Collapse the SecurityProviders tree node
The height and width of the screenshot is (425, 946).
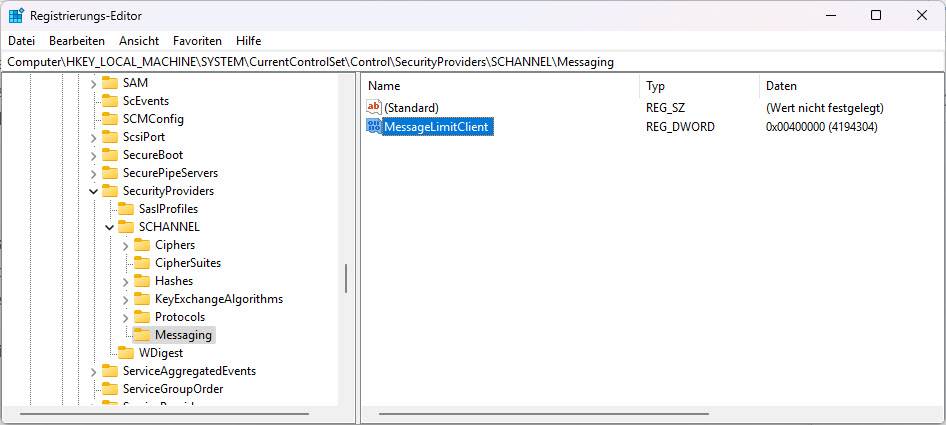point(93,191)
